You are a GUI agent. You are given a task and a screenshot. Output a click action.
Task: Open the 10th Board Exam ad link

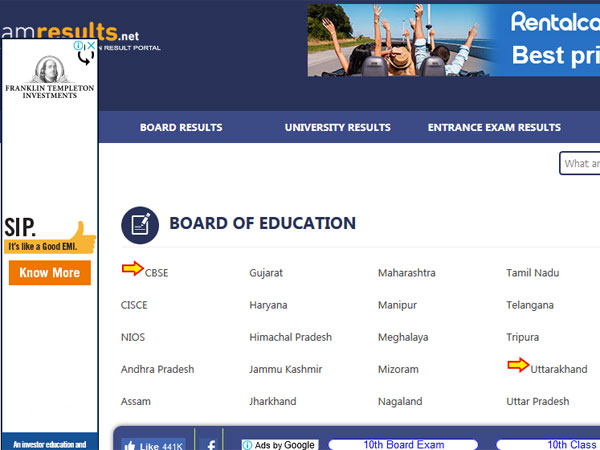tap(403, 445)
